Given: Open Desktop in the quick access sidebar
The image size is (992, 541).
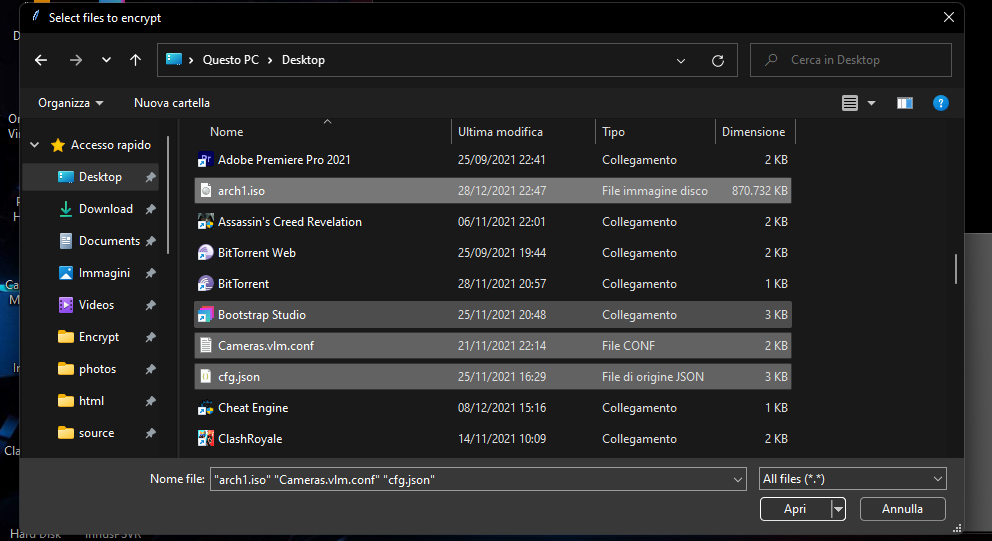Looking at the screenshot, I should click(x=90, y=177).
